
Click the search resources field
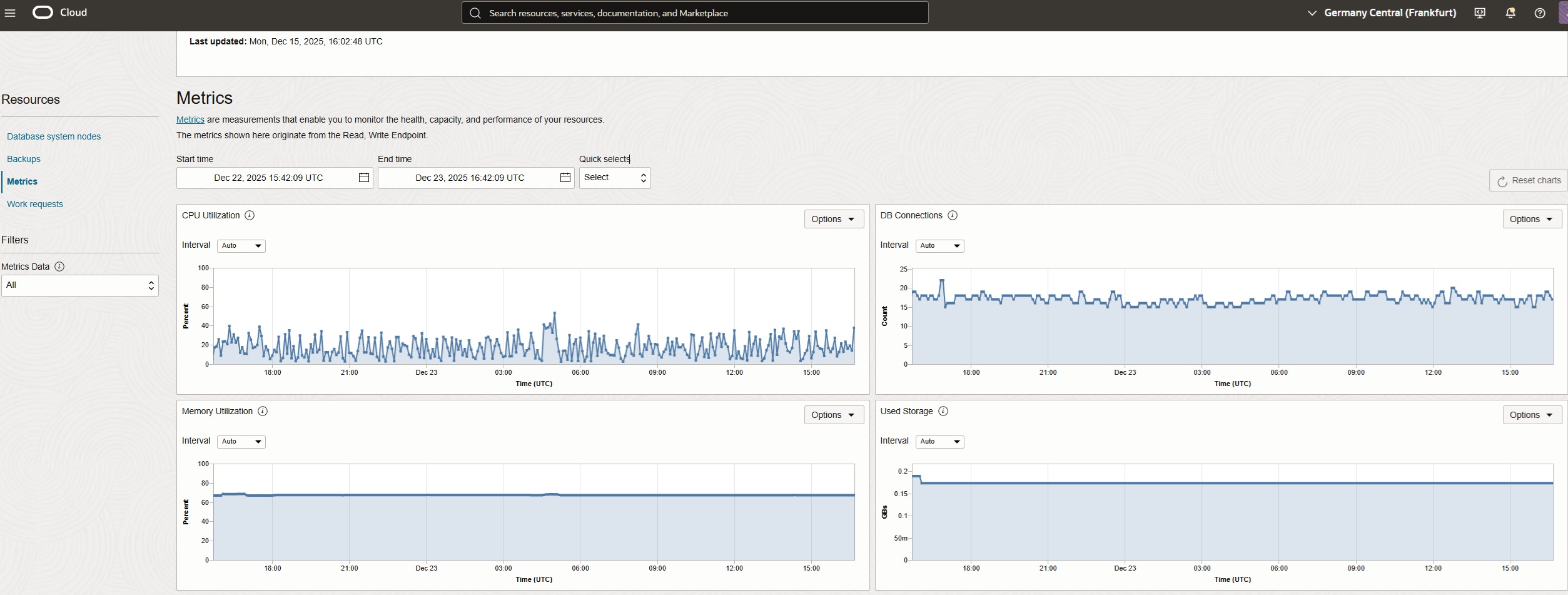tap(694, 13)
